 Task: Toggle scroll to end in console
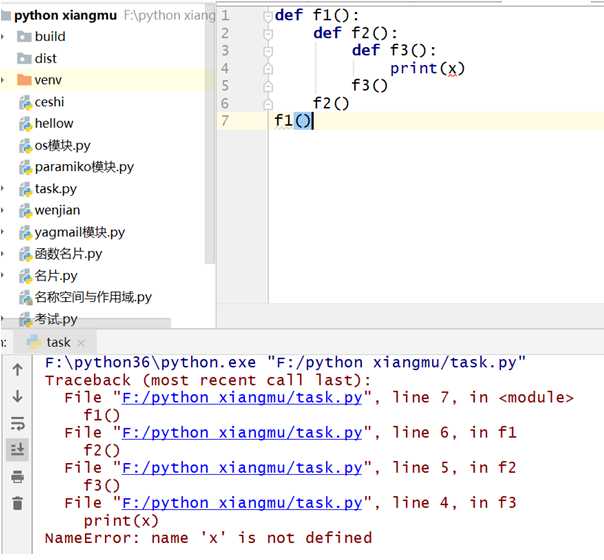coord(17,449)
